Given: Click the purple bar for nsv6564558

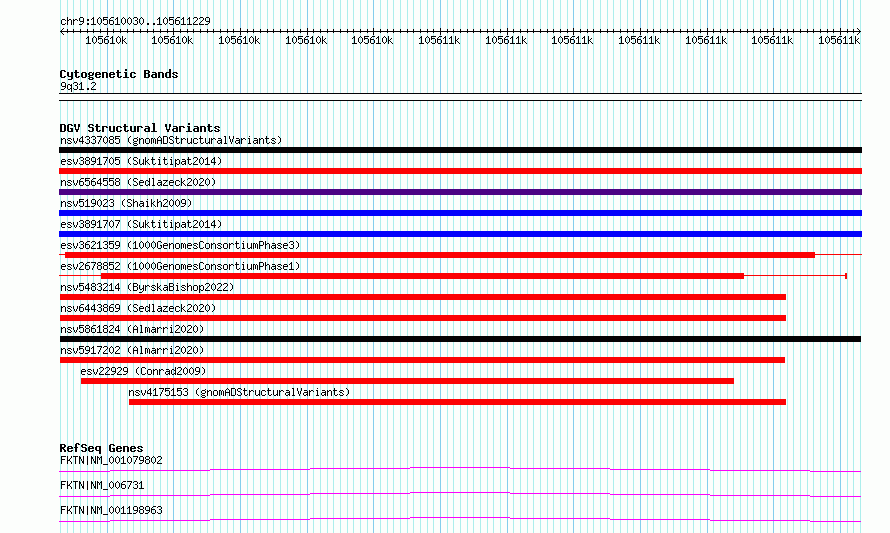Looking at the screenshot, I should tap(460, 192).
